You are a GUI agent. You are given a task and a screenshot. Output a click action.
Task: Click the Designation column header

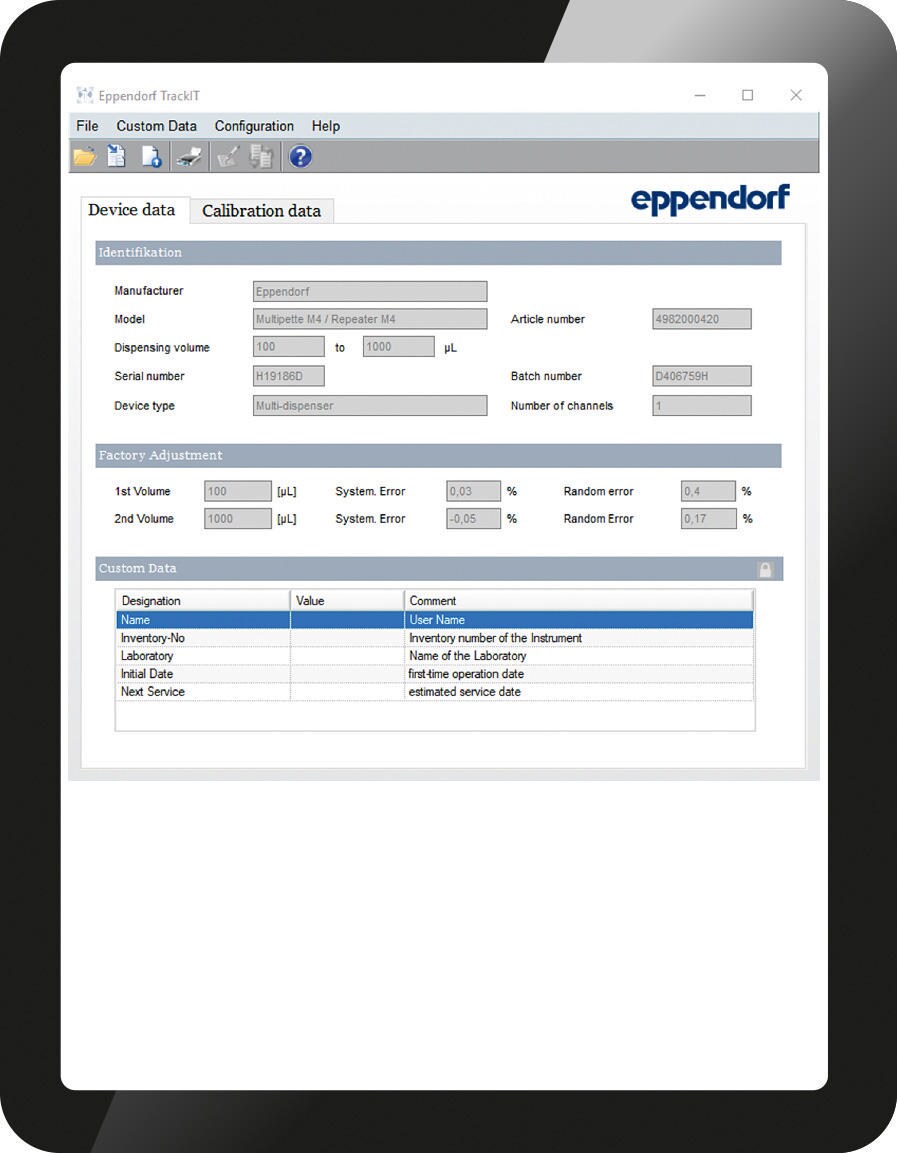pyautogui.click(x=202, y=601)
